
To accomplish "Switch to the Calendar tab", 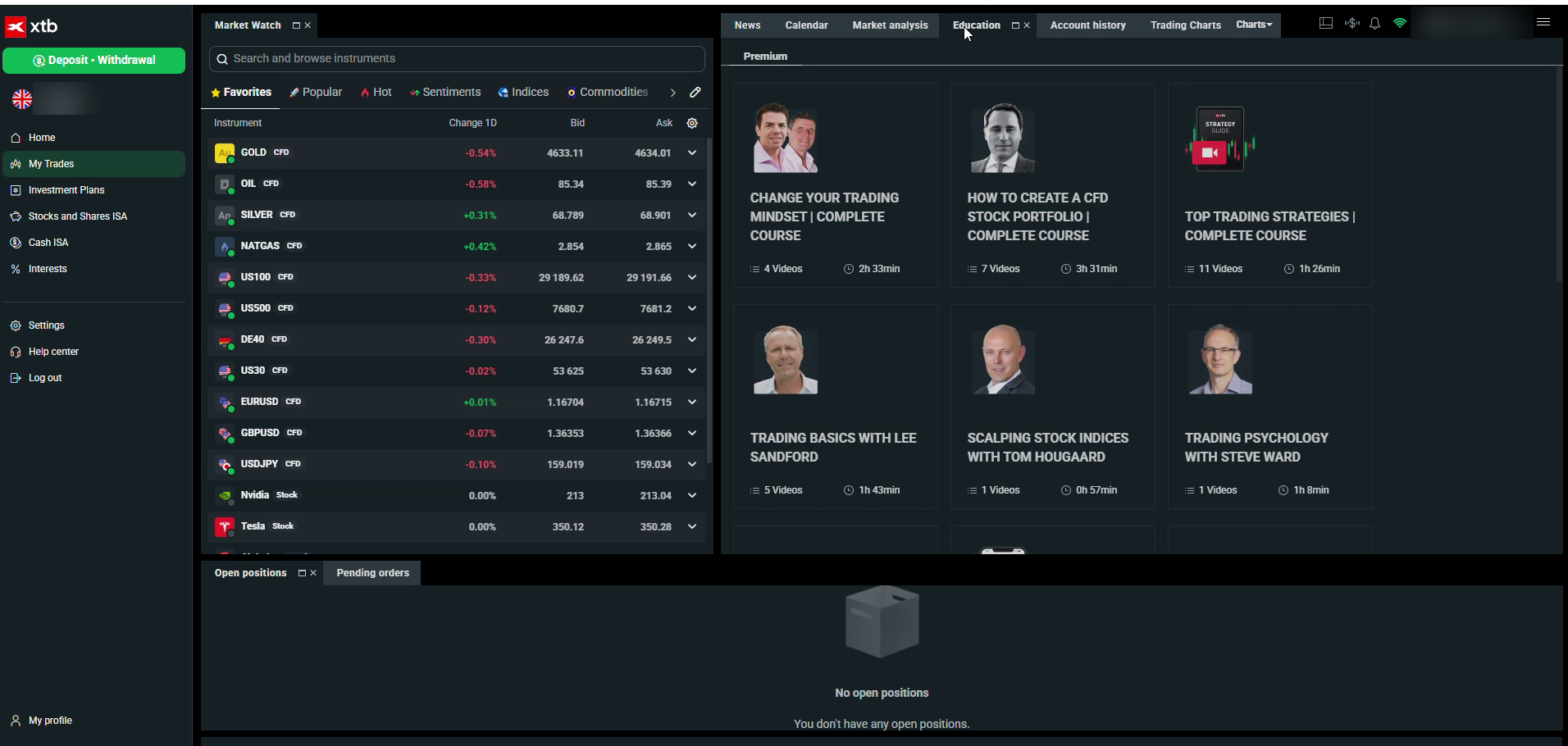I will [806, 25].
